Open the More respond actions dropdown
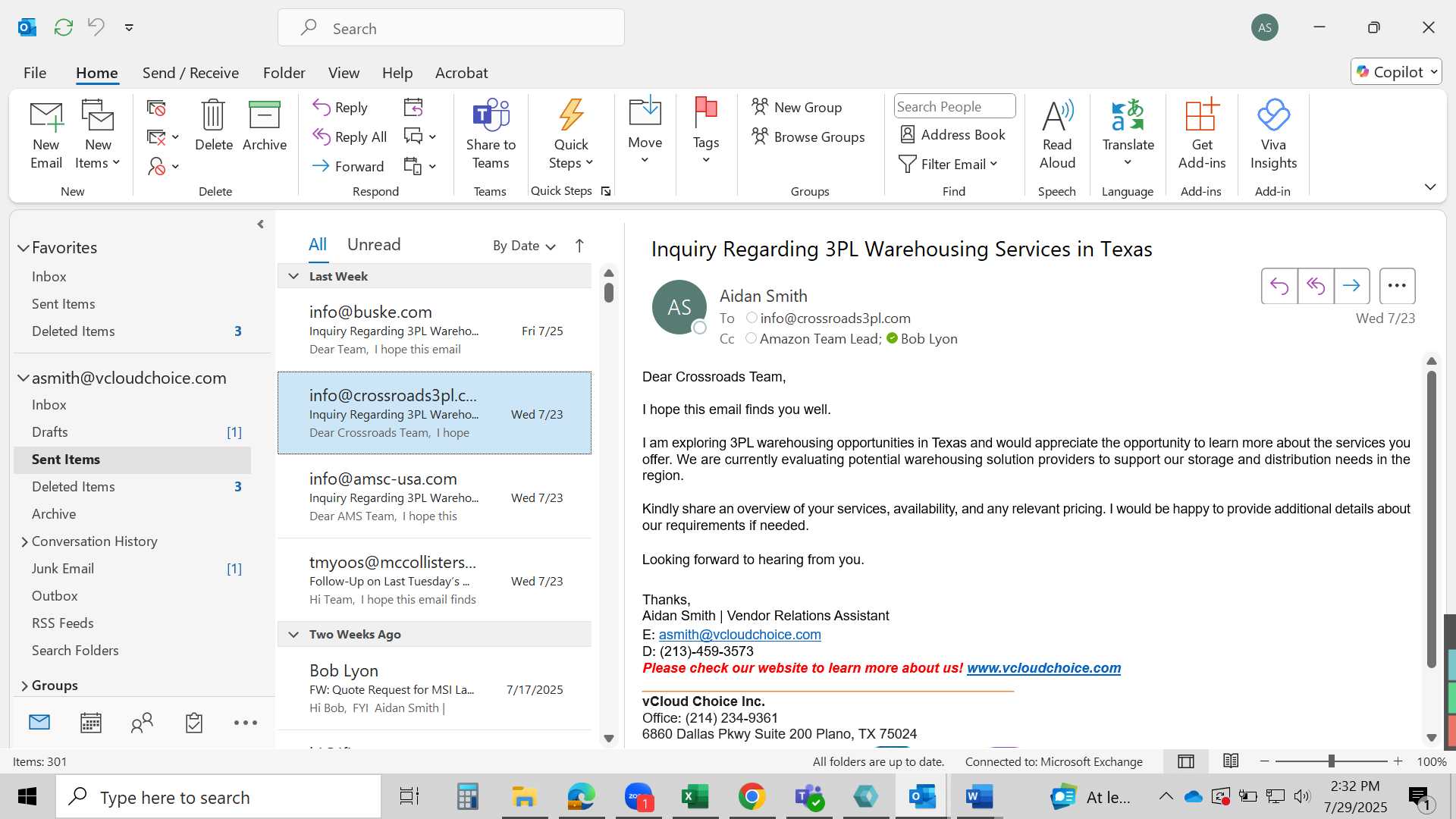The height and width of the screenshot is (819, 1456). tap(432, 166)
